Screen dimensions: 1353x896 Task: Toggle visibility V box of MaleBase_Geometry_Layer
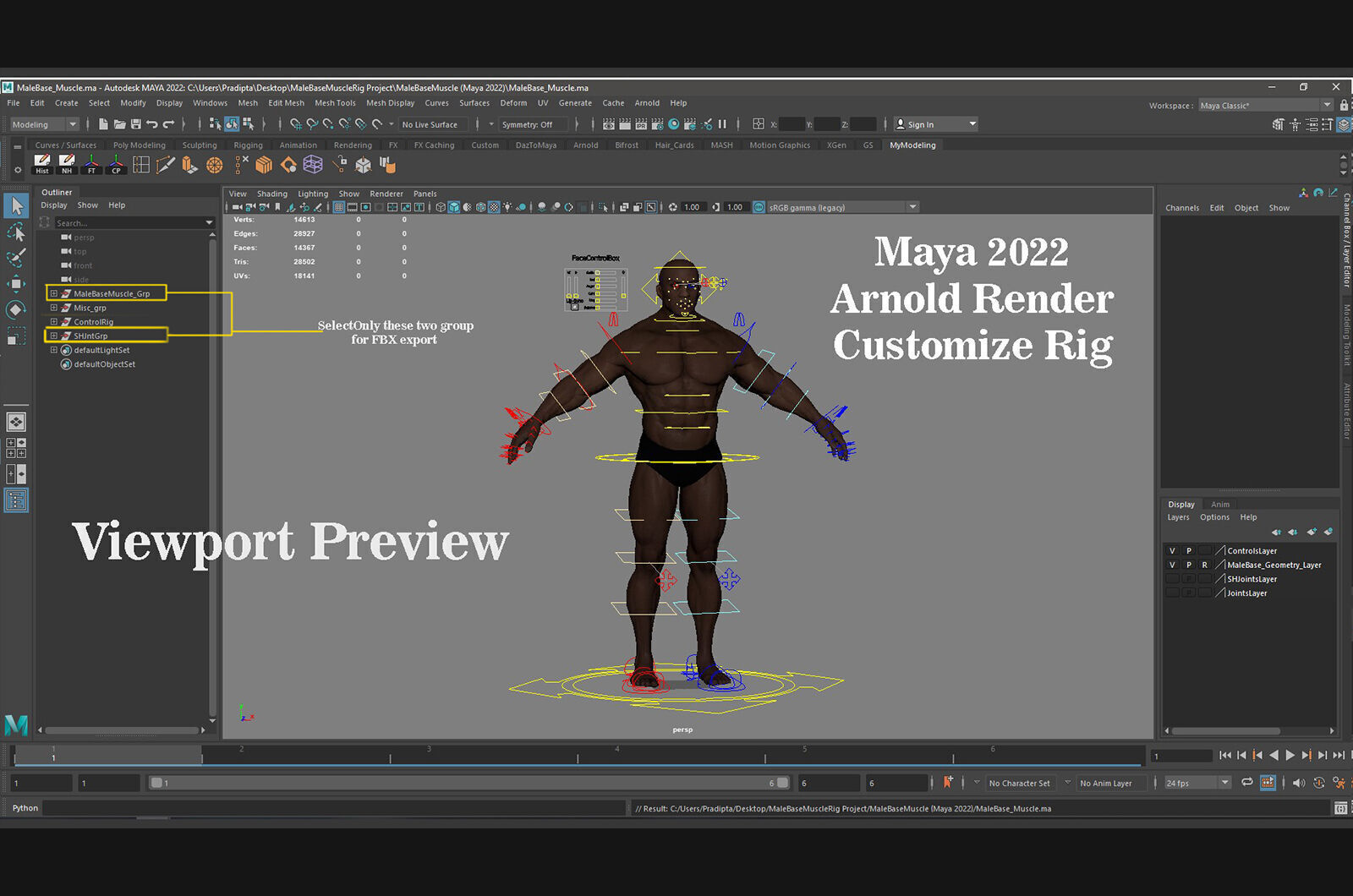(1172, 565)
